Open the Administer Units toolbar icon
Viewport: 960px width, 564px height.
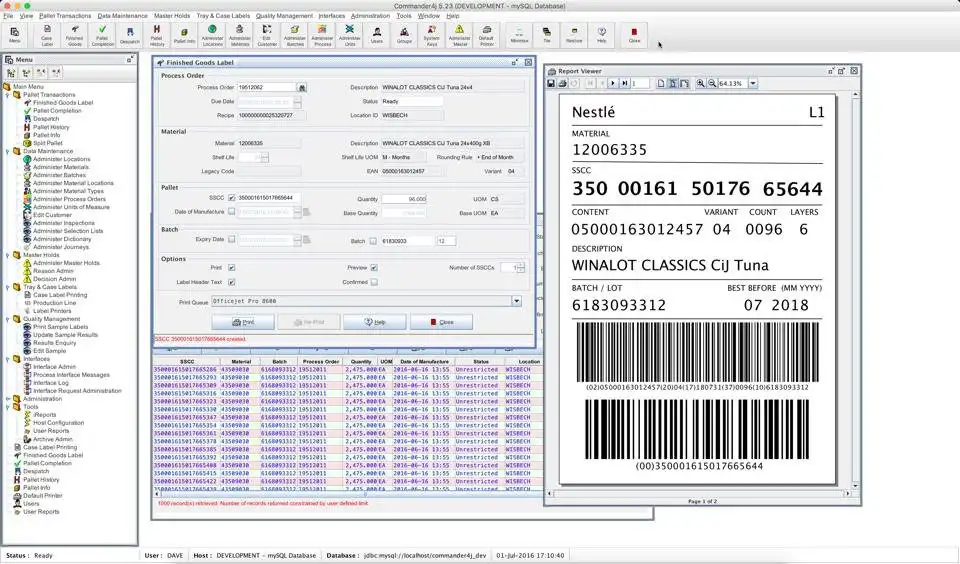click(x=350, y=36)
